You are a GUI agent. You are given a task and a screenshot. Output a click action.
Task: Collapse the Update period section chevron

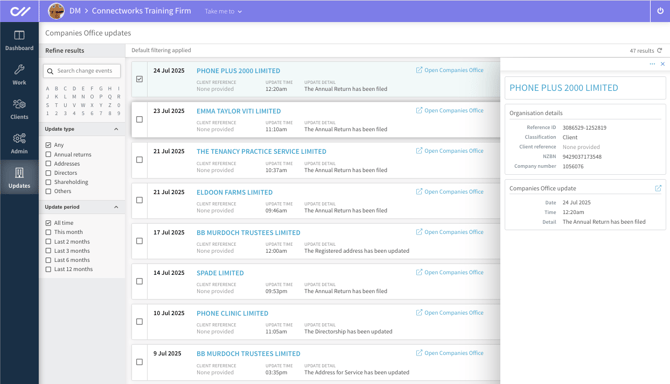(116, 207)
